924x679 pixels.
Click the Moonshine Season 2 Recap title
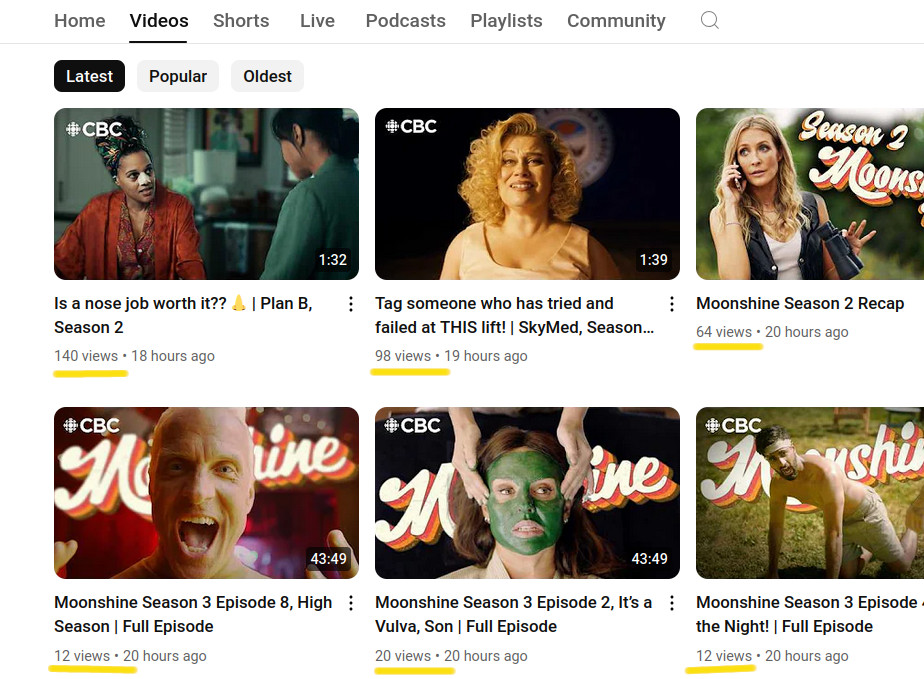[x=799, y=303]
